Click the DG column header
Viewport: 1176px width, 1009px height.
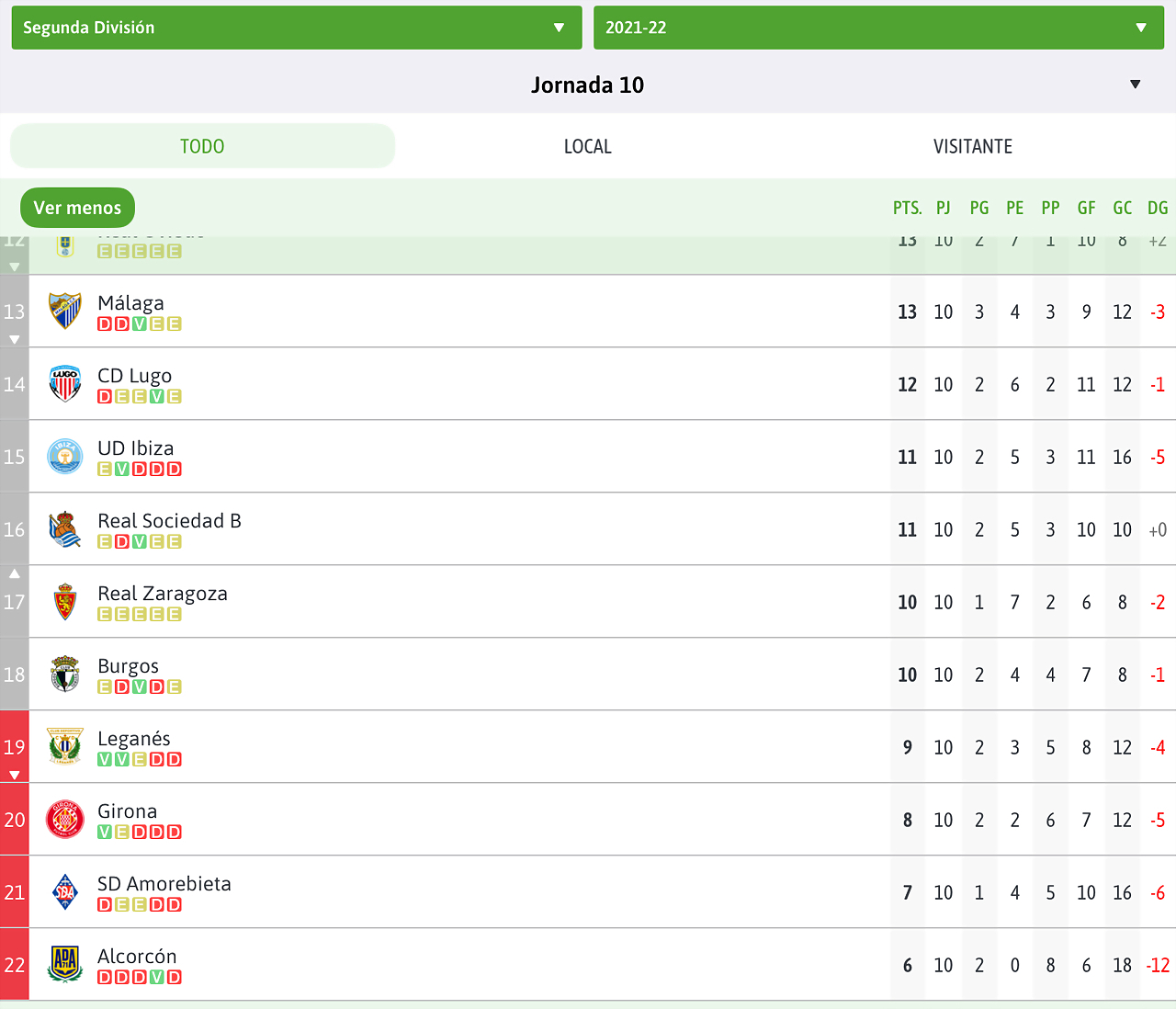click(1158, 208)
